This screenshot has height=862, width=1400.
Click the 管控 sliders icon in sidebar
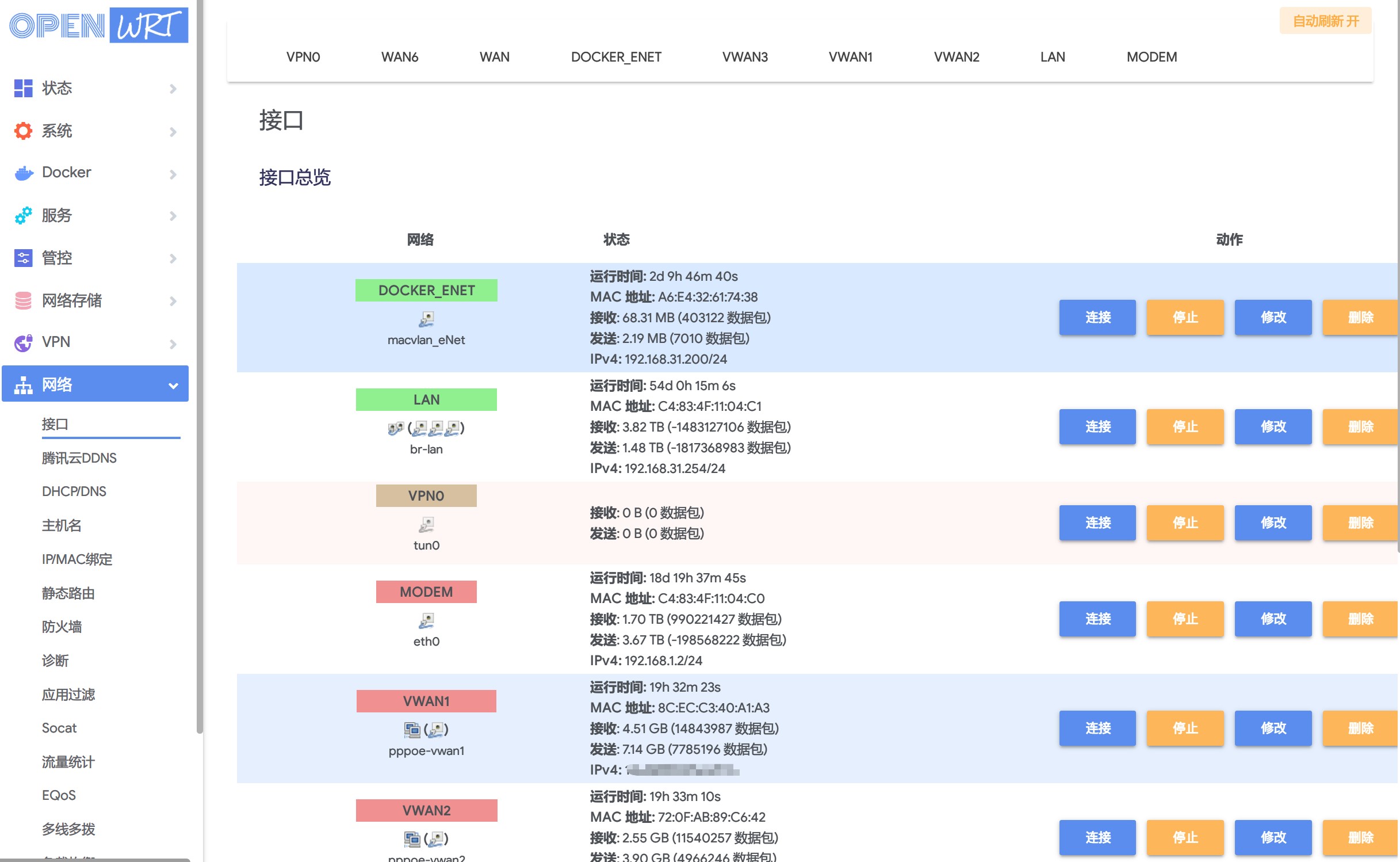click(22, 258)
